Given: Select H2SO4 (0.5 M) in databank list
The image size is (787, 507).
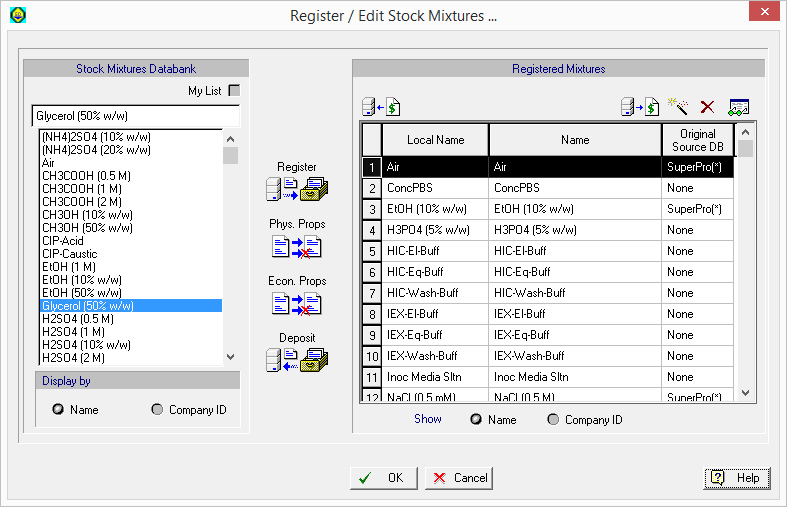Looking at the screenshot, I should click(130, 319).
